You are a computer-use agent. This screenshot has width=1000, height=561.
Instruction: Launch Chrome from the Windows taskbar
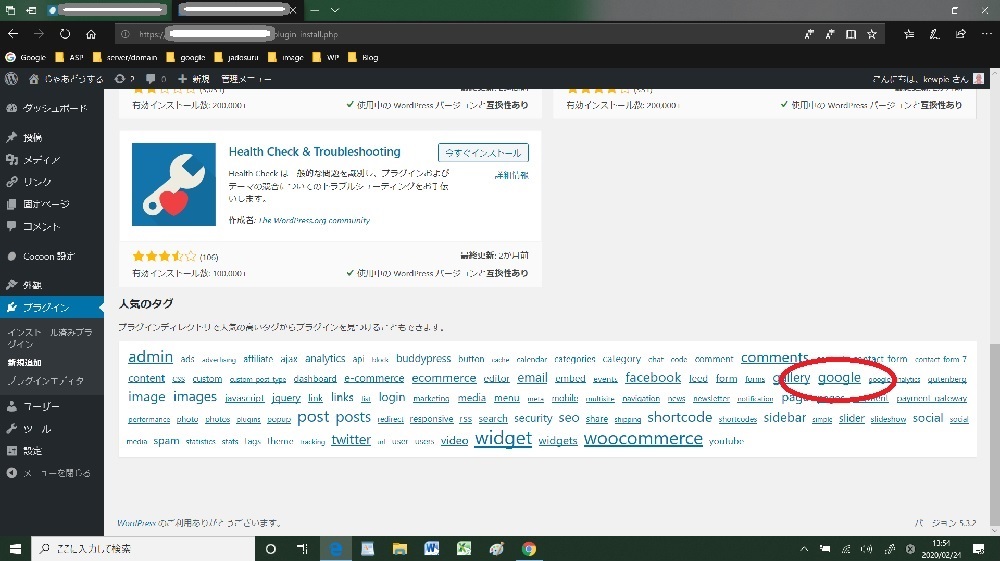point(528,549)
